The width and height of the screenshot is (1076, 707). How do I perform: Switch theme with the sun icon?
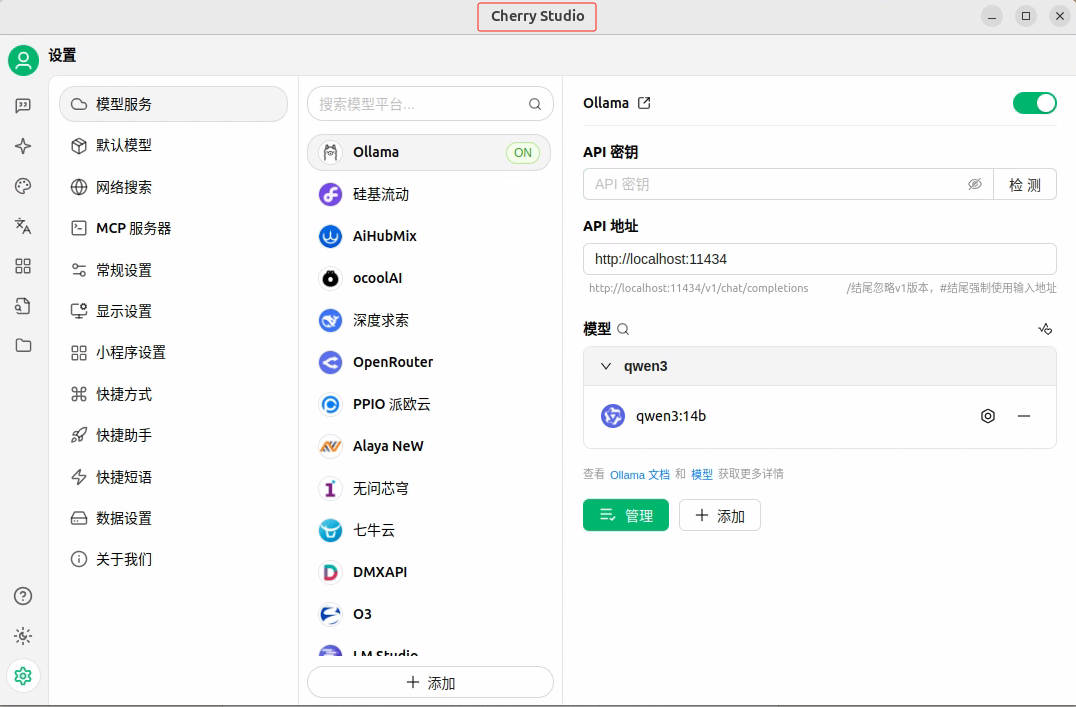click(23, 636)
